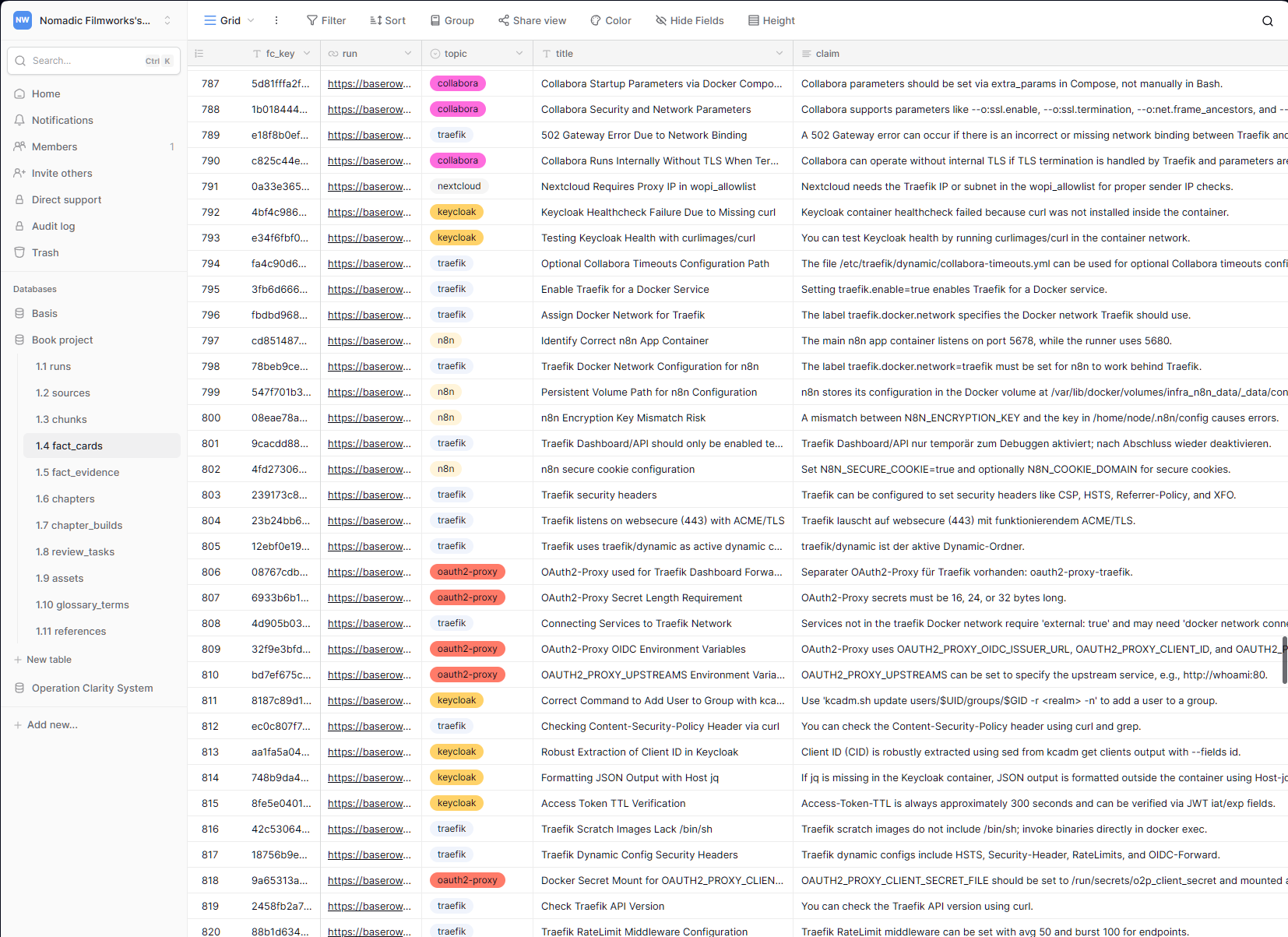
Task: Click the search magnifier icon at top right
Action: coord(1267,21)
